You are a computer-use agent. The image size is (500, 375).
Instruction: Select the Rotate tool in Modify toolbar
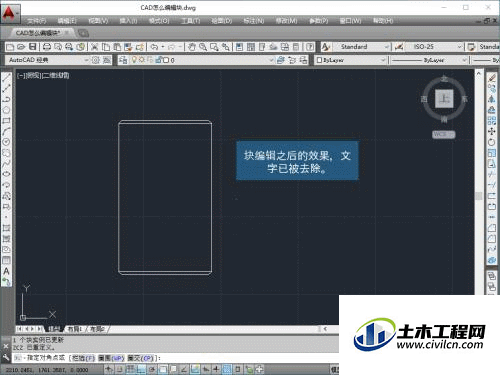coord(492,142)
